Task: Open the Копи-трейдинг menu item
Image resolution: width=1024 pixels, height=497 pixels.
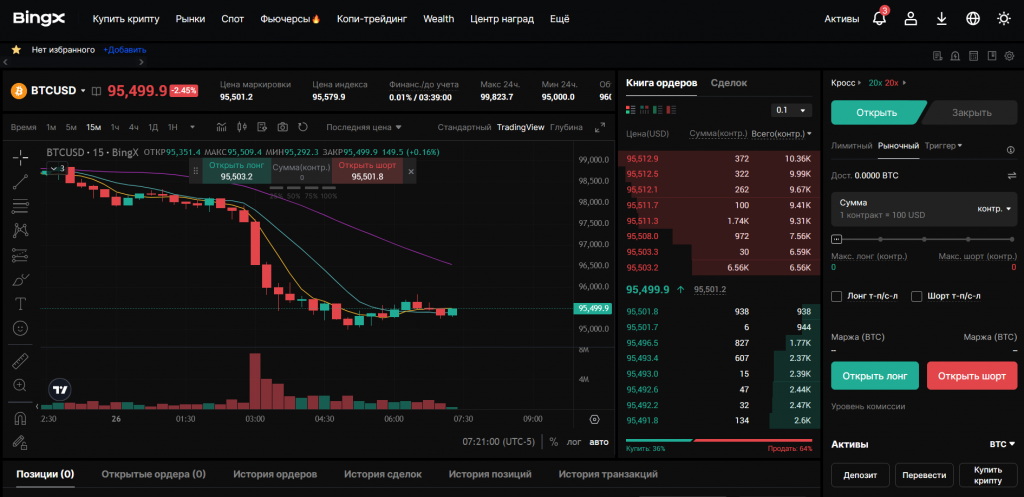Action: [372, 19]
